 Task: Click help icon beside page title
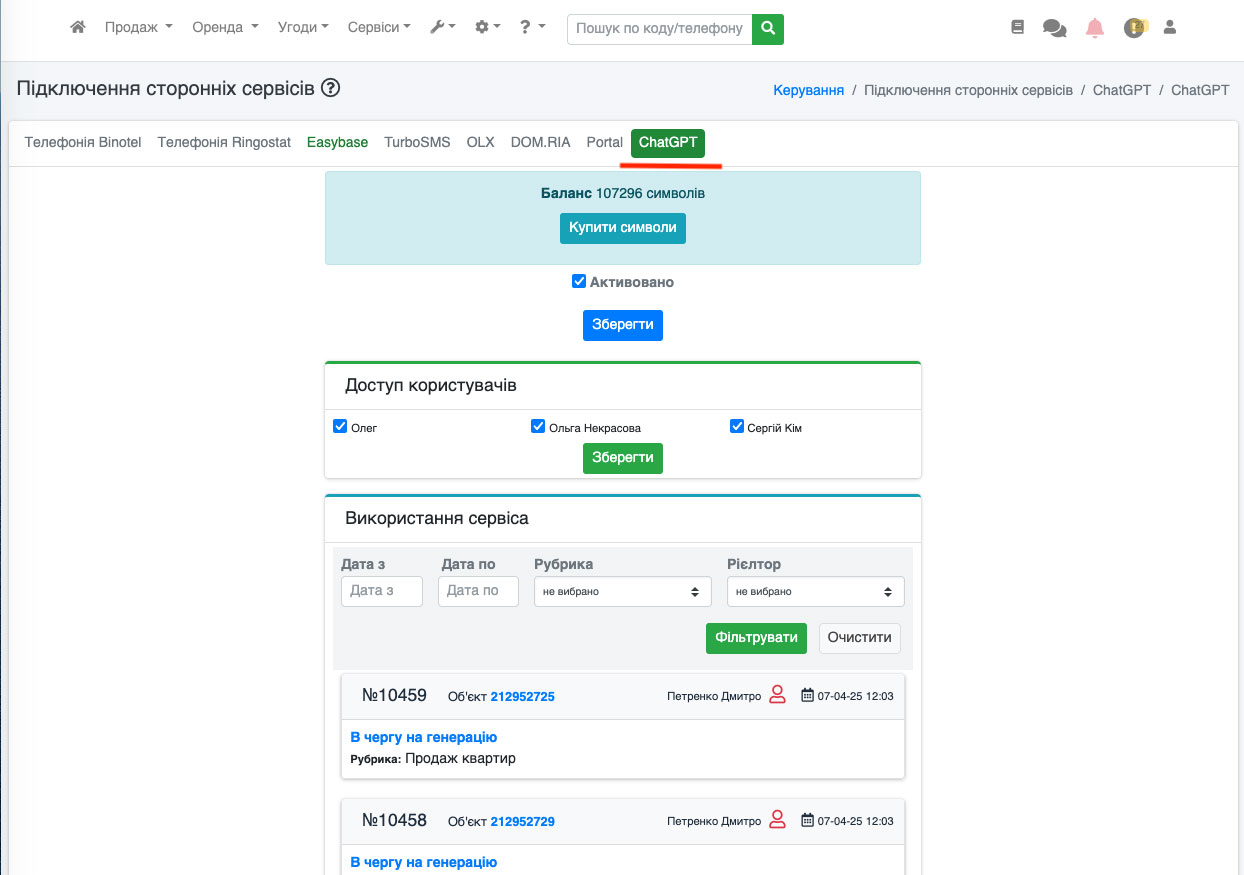point(331,88)
